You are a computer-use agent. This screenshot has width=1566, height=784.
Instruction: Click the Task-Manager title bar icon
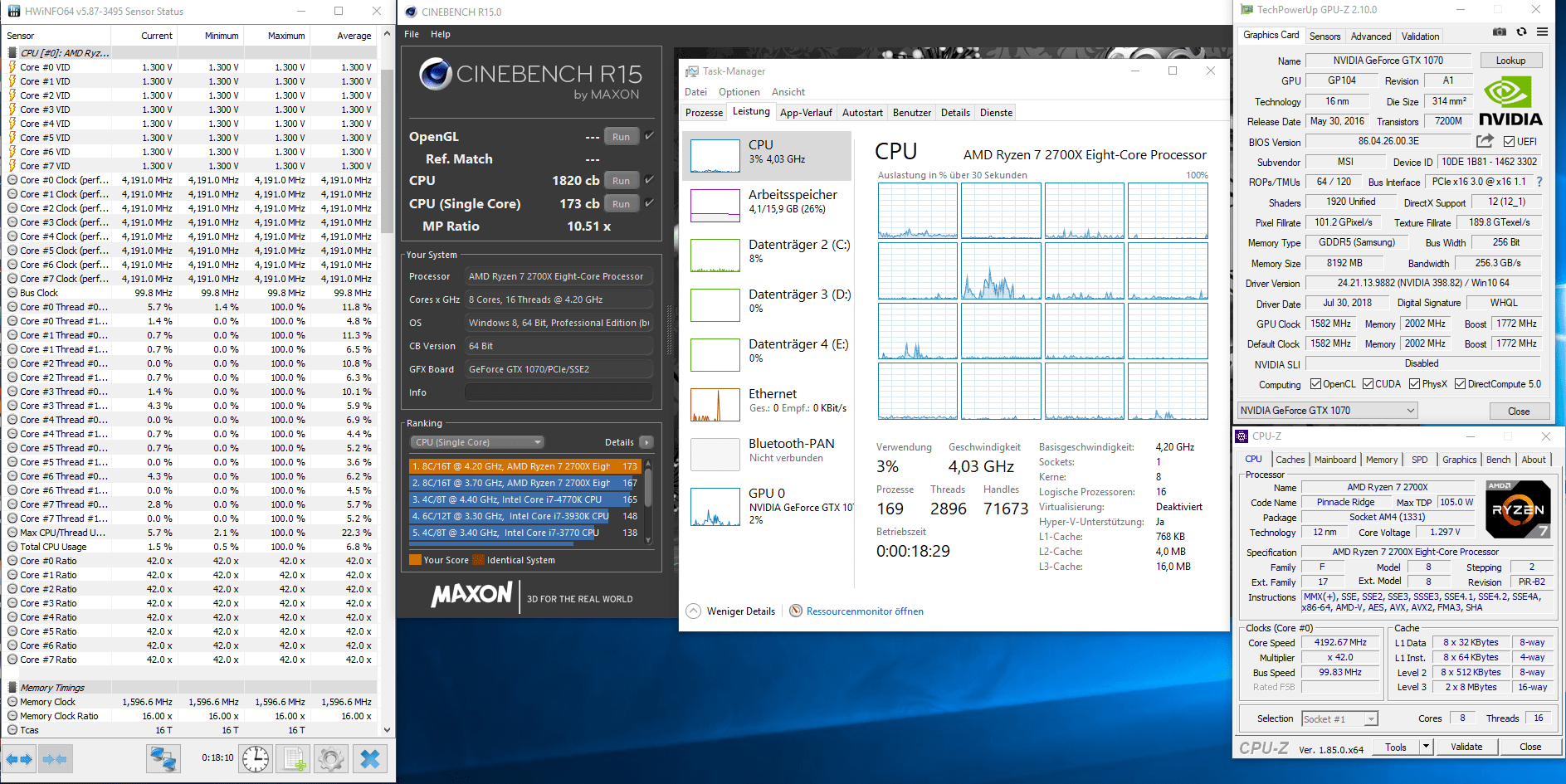(691, 71)
